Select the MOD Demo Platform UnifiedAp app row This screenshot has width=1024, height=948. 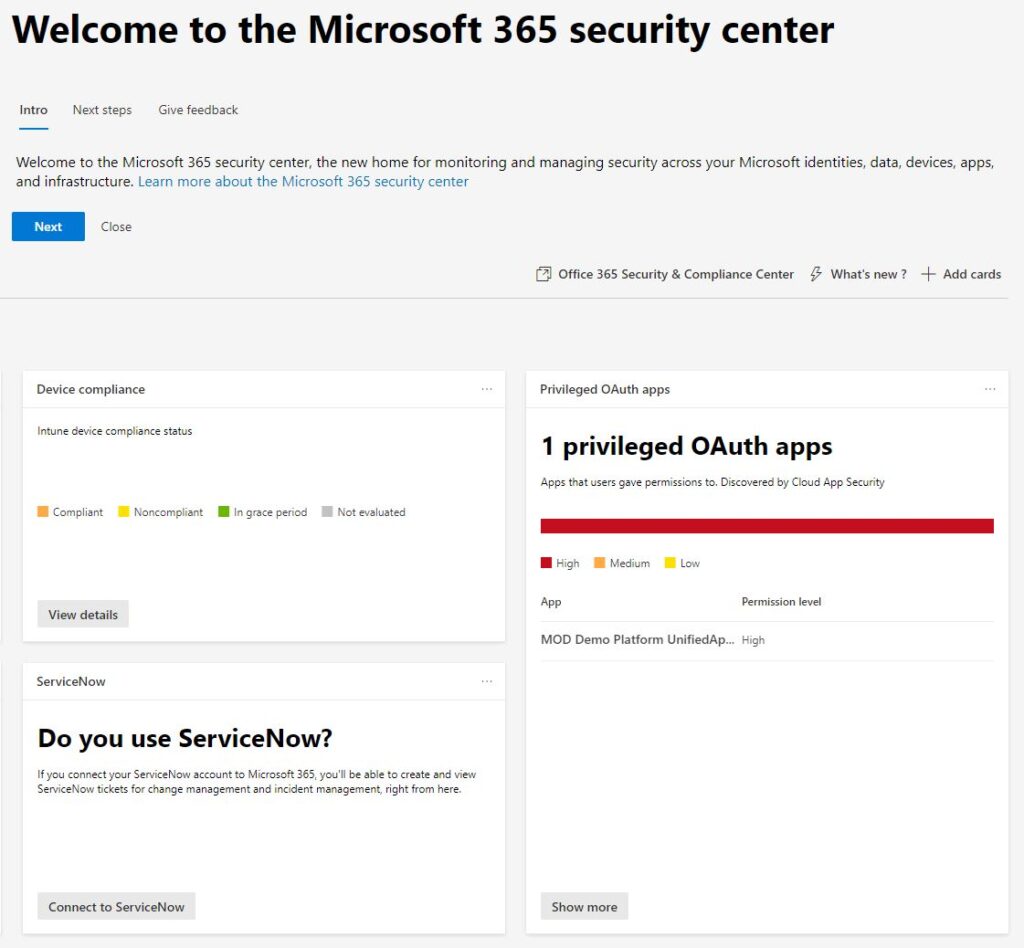pyautogui.click(x=638, y=639)
